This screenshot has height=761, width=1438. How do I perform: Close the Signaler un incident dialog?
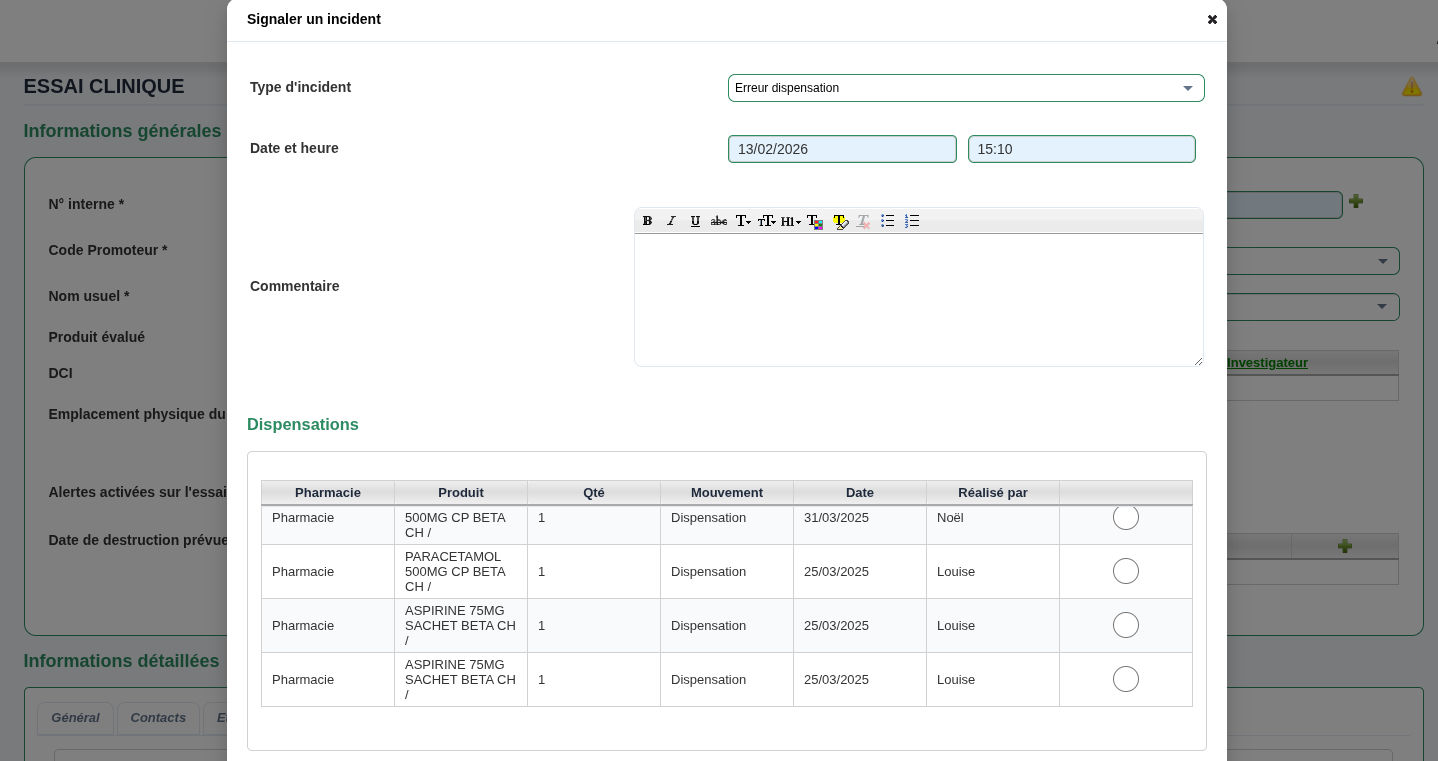point(1212,20)
